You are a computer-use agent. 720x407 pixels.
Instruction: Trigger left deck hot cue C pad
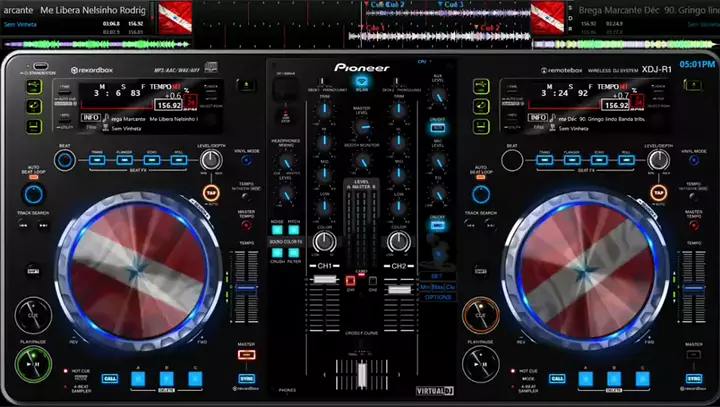point(195,379)
